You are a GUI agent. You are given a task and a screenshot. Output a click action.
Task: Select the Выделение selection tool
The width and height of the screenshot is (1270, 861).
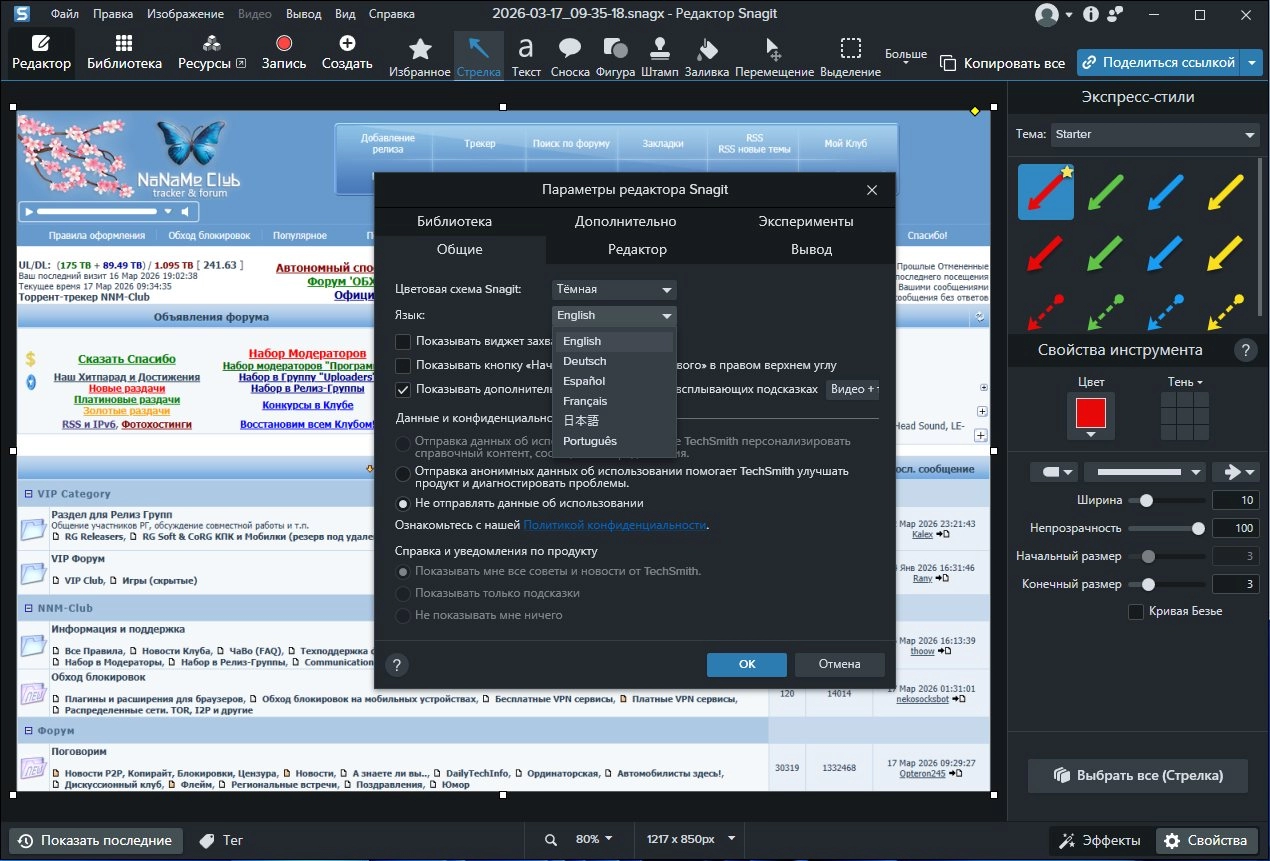click(x=850, y=55)
